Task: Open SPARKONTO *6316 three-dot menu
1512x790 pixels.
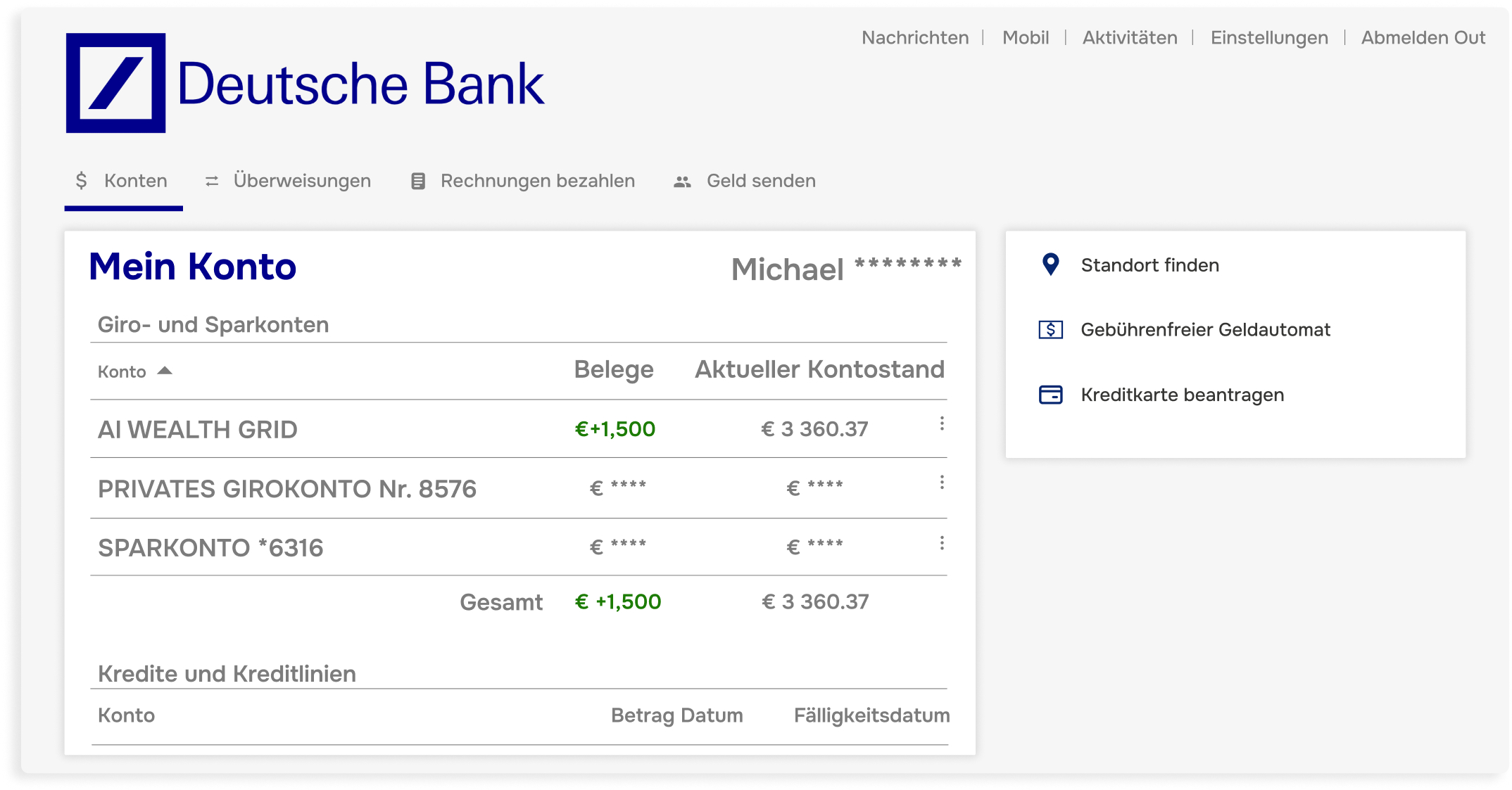Action: tap(942, 543)
